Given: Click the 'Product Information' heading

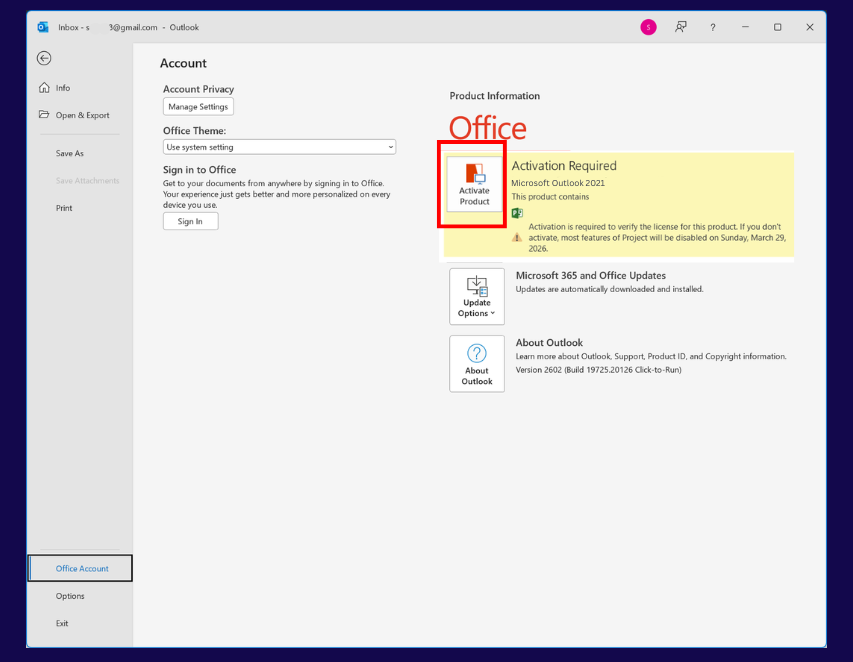Looking at the screenshot, I should click(495, 96).
